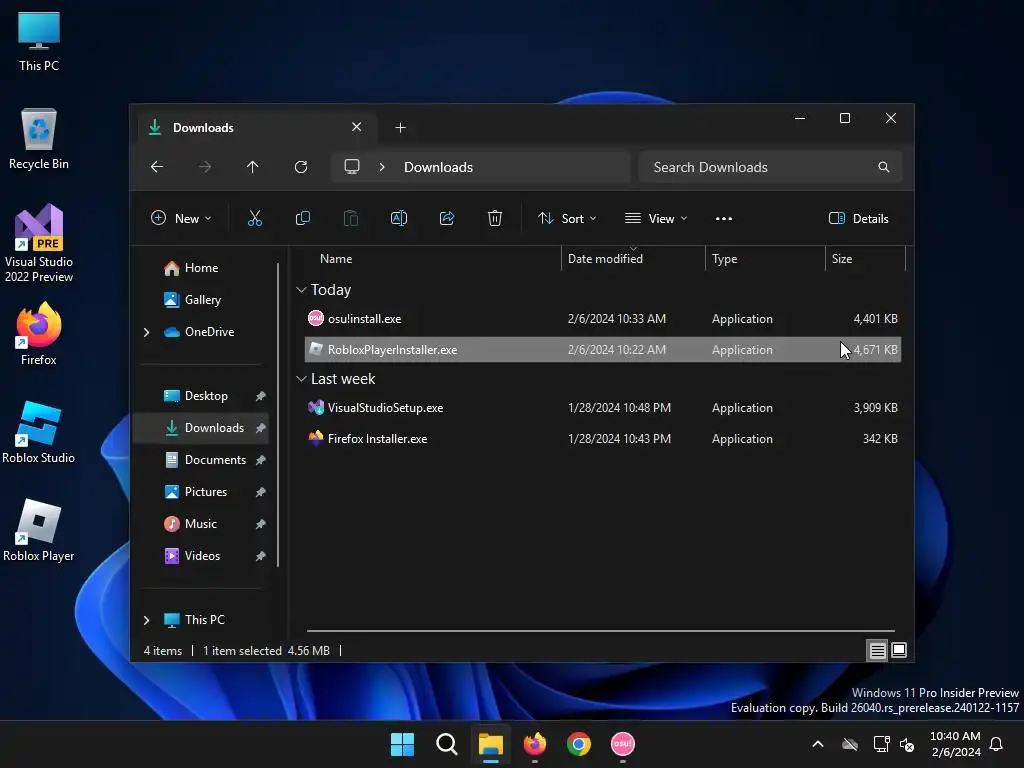The height and width of the screenshot is (768, 1024).
Task: Open the Windows Start button
Action: coord(402,744)
